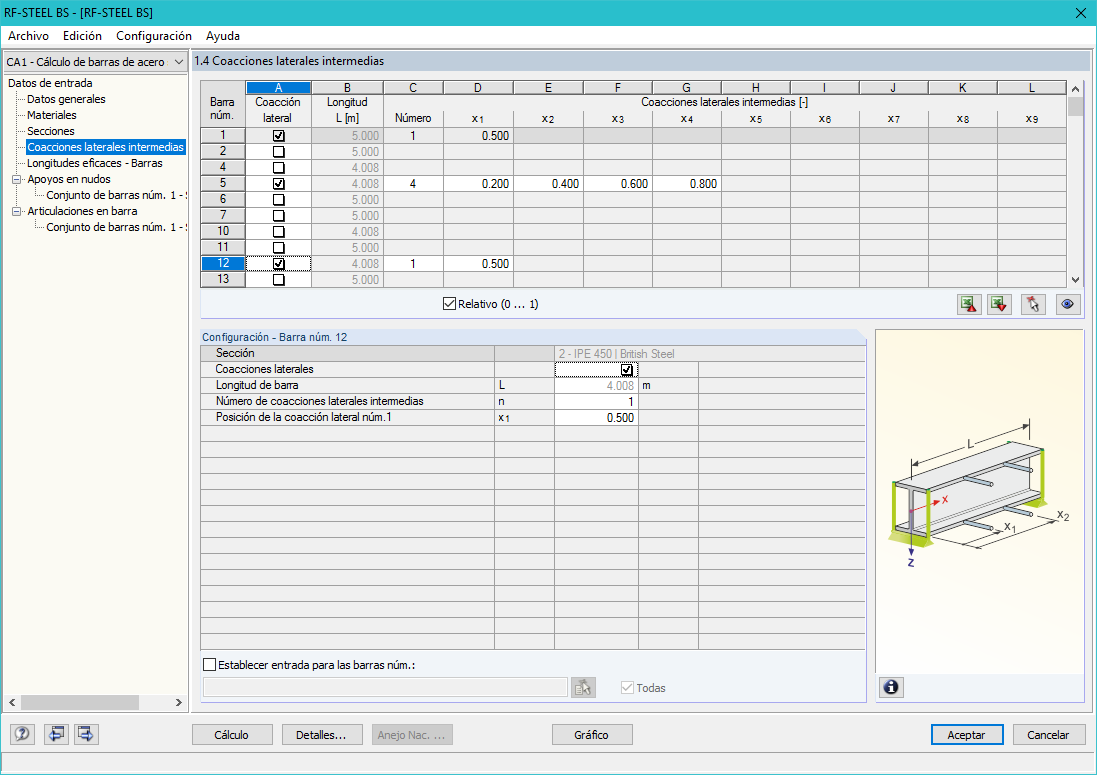The image size is (1097, 775).
Task: Select Secciones in the tree
Action: (50, 131)
